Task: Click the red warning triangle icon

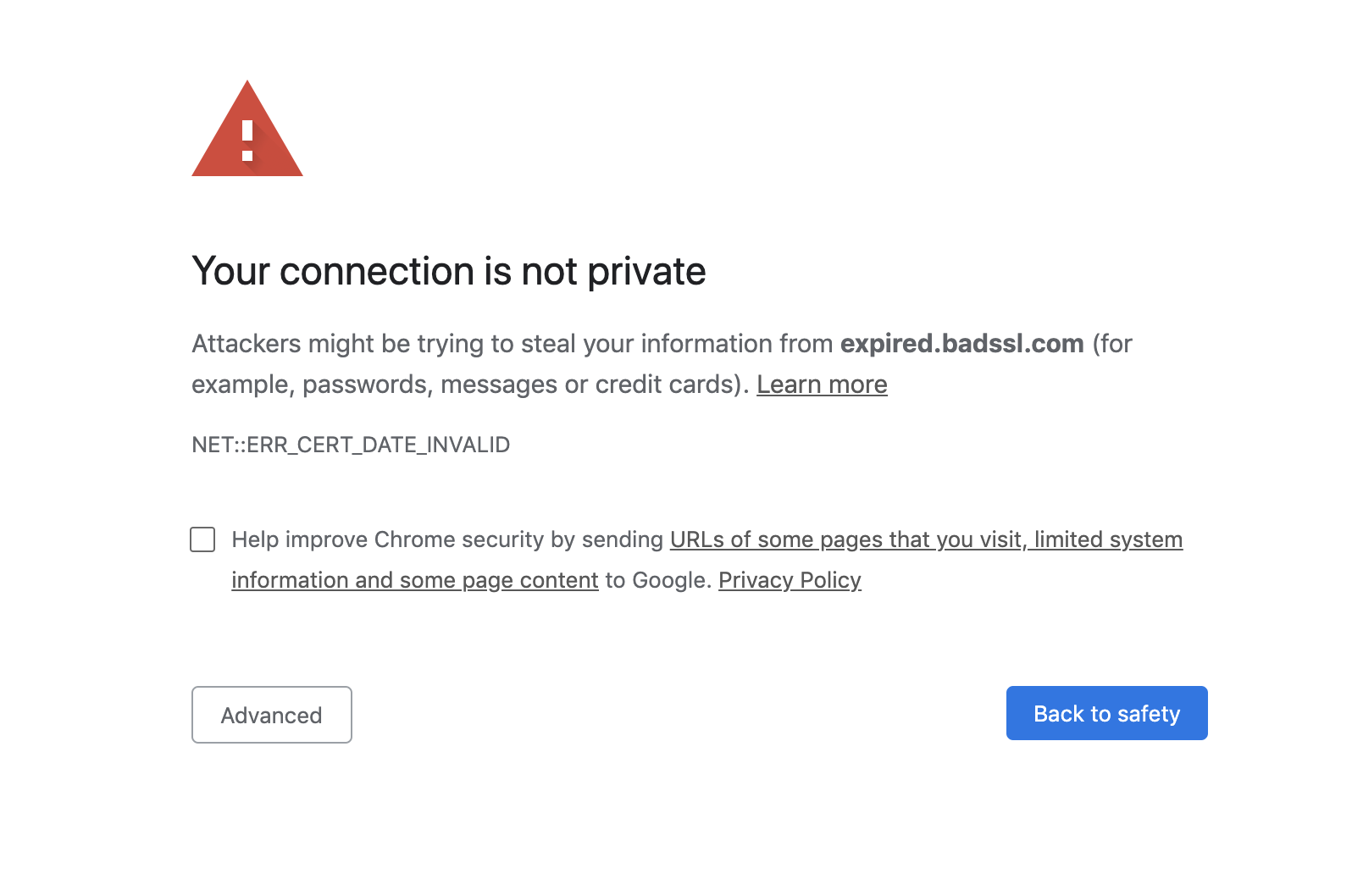Action: [247, 129]
